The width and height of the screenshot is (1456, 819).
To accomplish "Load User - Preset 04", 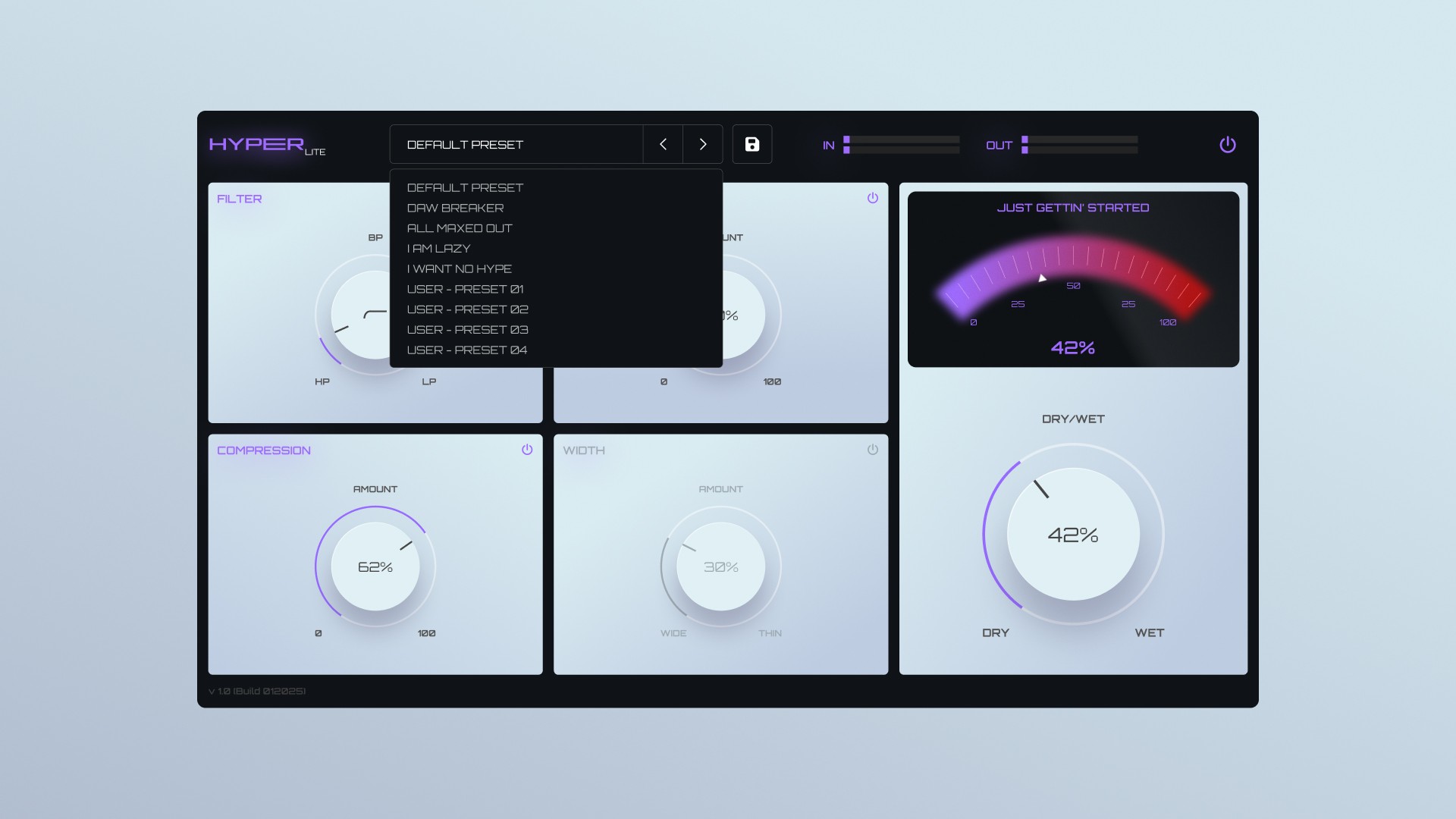I will [466, 350].
